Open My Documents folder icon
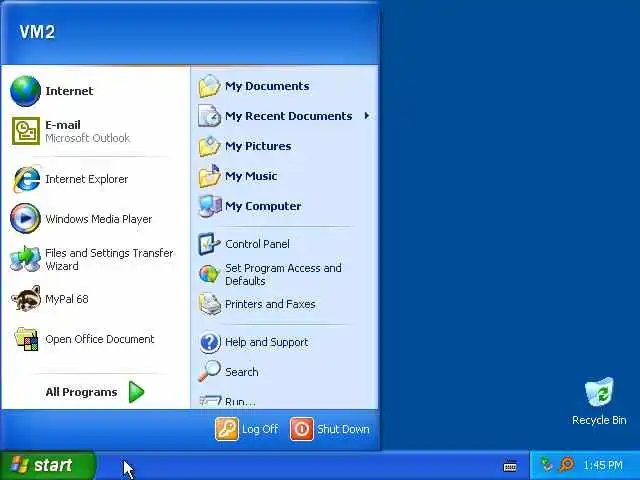640x480 pixels. point(209,86)
